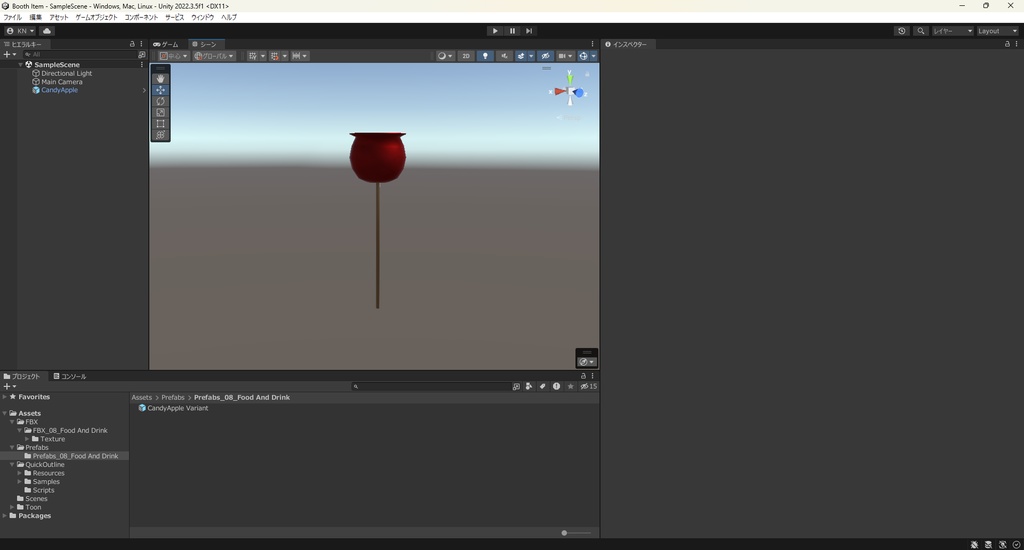Open the レイヤー dropdown
1024x550 pixels.
(953, 31)
